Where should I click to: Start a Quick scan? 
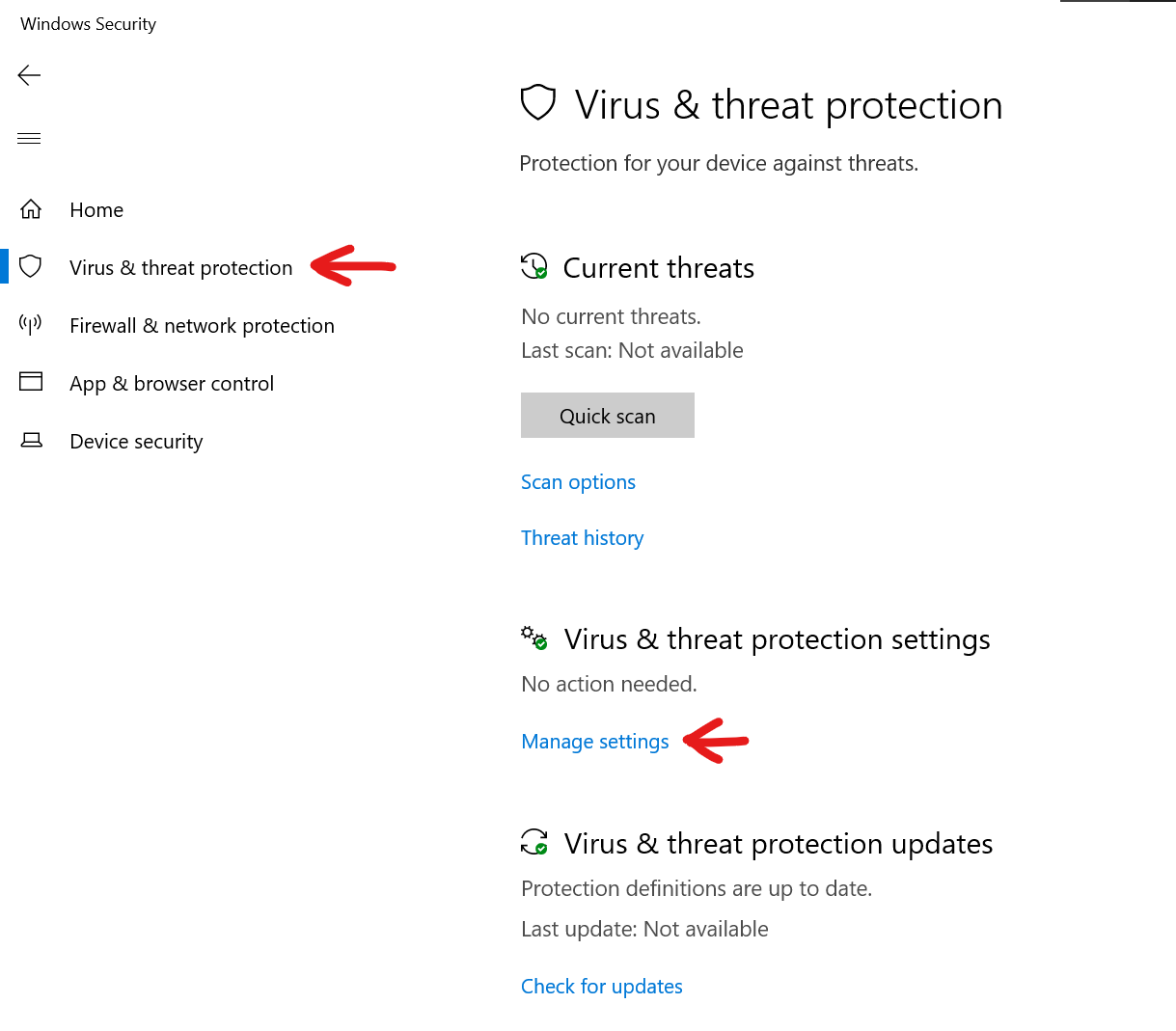(x=607, y=416)
